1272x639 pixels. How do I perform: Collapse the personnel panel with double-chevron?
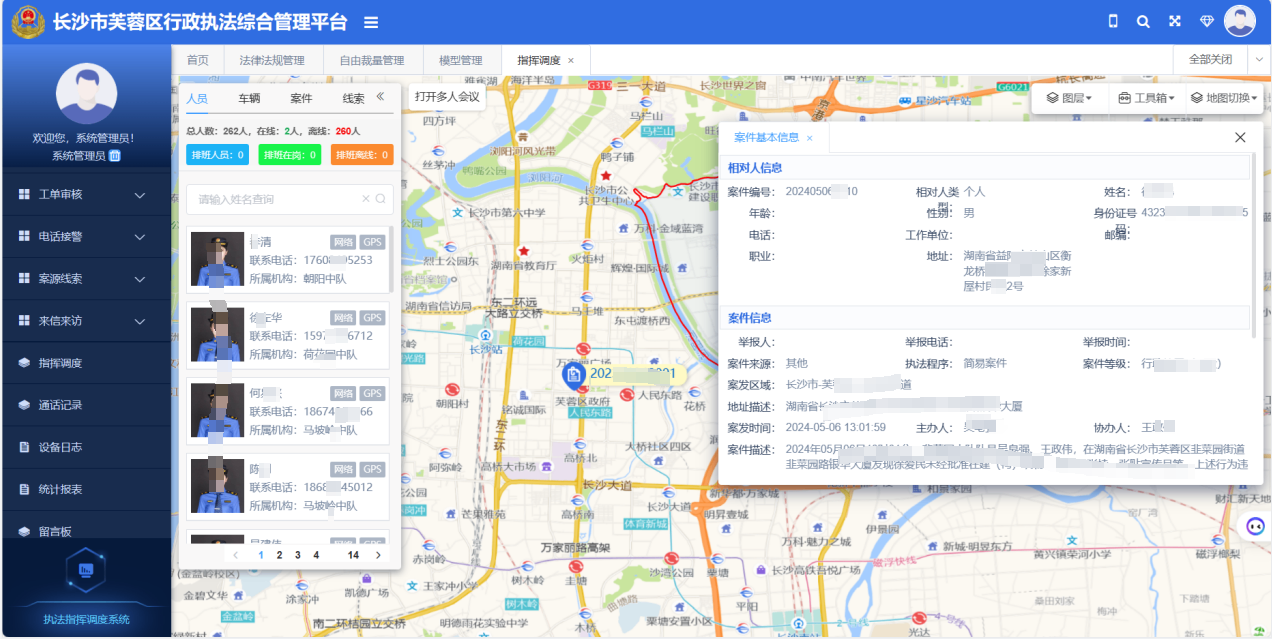380,97
